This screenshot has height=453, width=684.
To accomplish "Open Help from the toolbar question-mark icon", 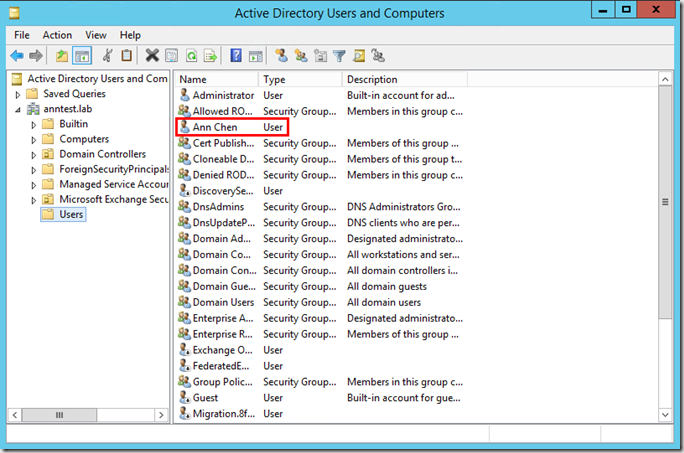I will (236, 56).
